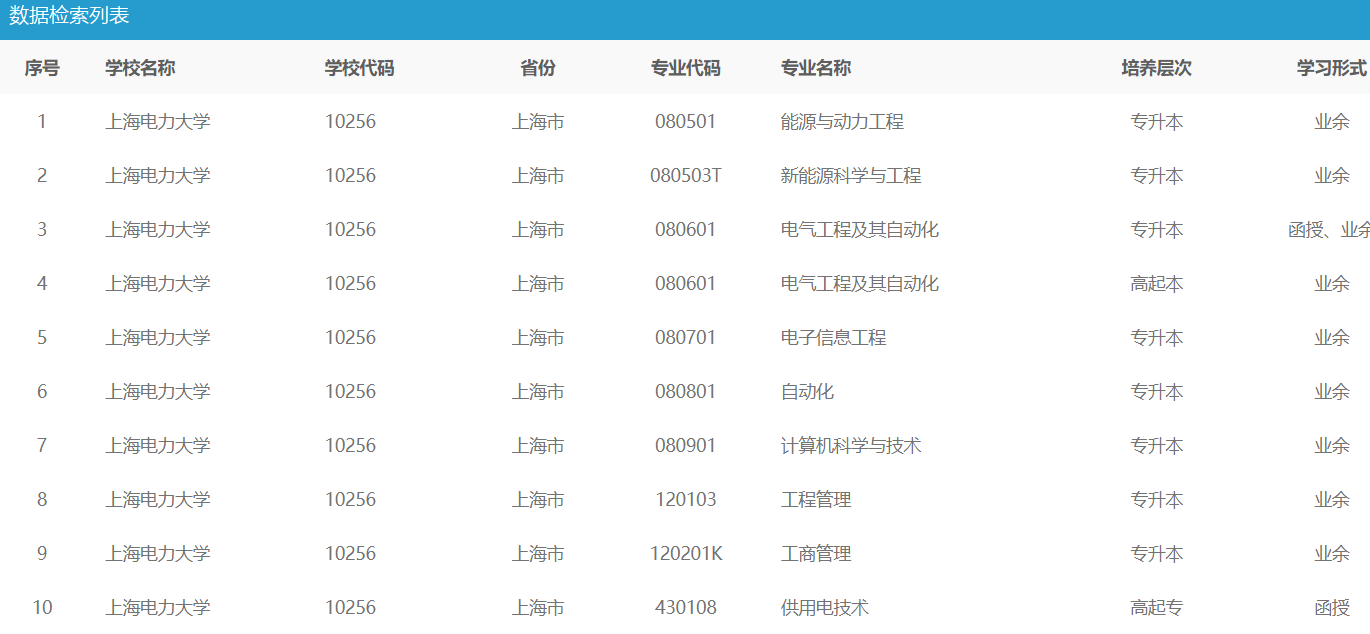The width and height of the screenshot is (1370, 634).
Task: Select 上海电力大学 in the 供用电技术 row
Action: point(158,608)
